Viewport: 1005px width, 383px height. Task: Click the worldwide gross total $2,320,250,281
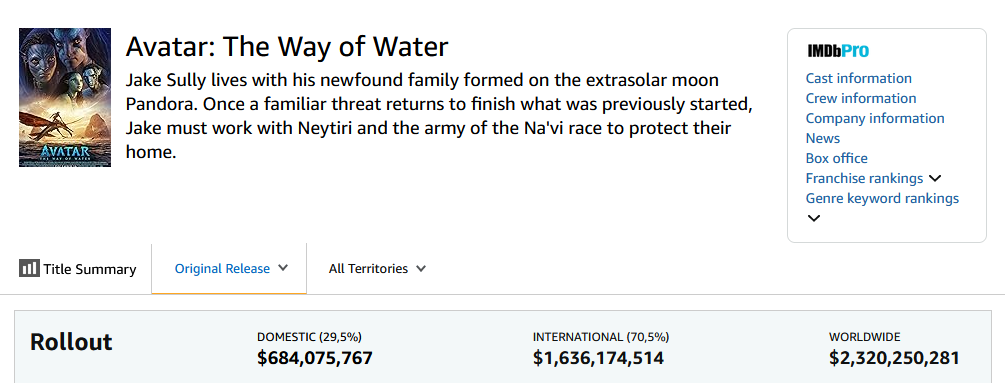(x=894, y=358)
